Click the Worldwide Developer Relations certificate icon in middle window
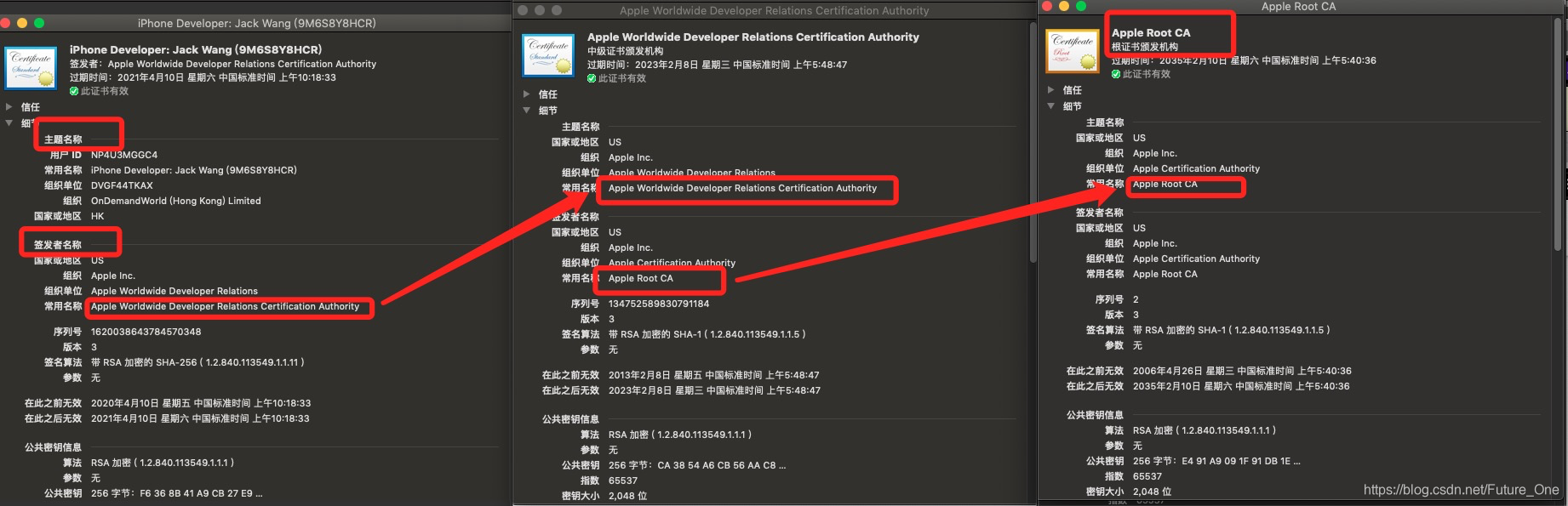The width and height of the screenshot is (1568, 506). point(548,56)
